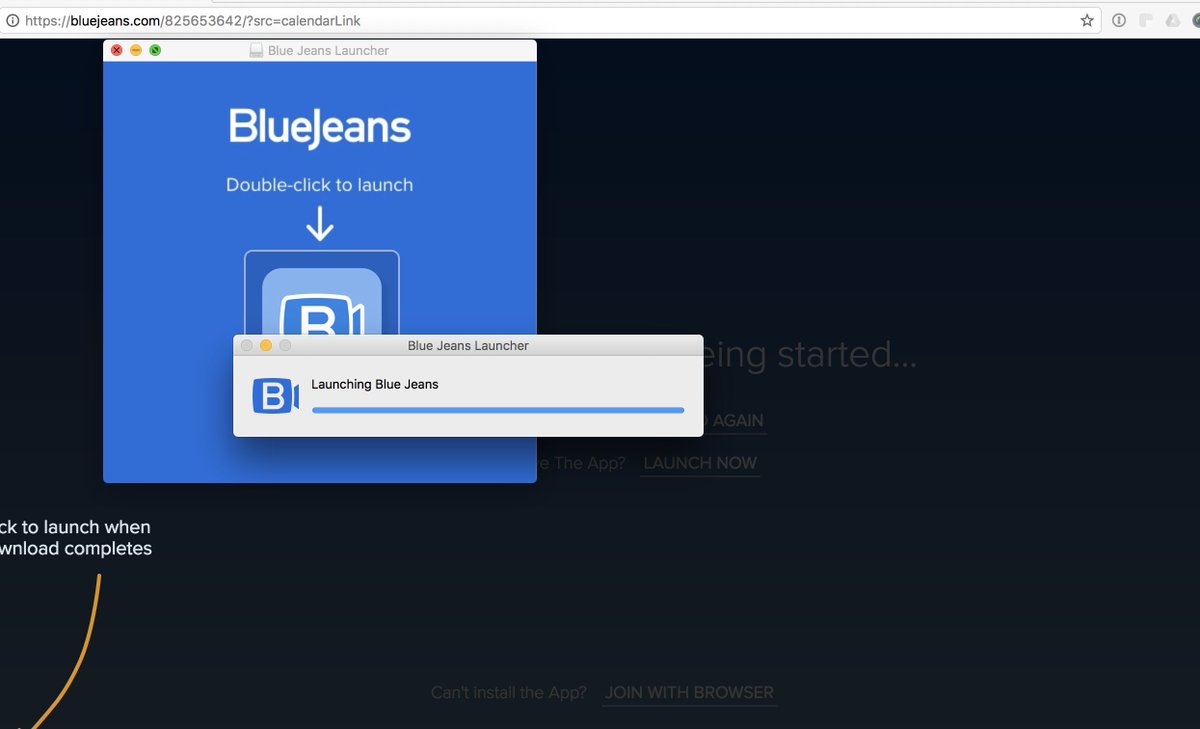Click the title of the launching dialog
Image resolution: width=1200 pixels, height=729 pixels.
pos(468,346)
